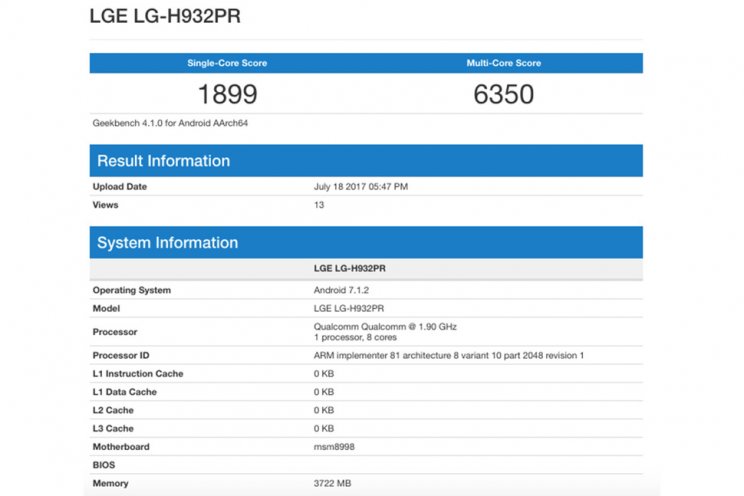744x496 pixels.
Task: Click the 0 KB value for L2 Cache
Action: coord(324,410)
